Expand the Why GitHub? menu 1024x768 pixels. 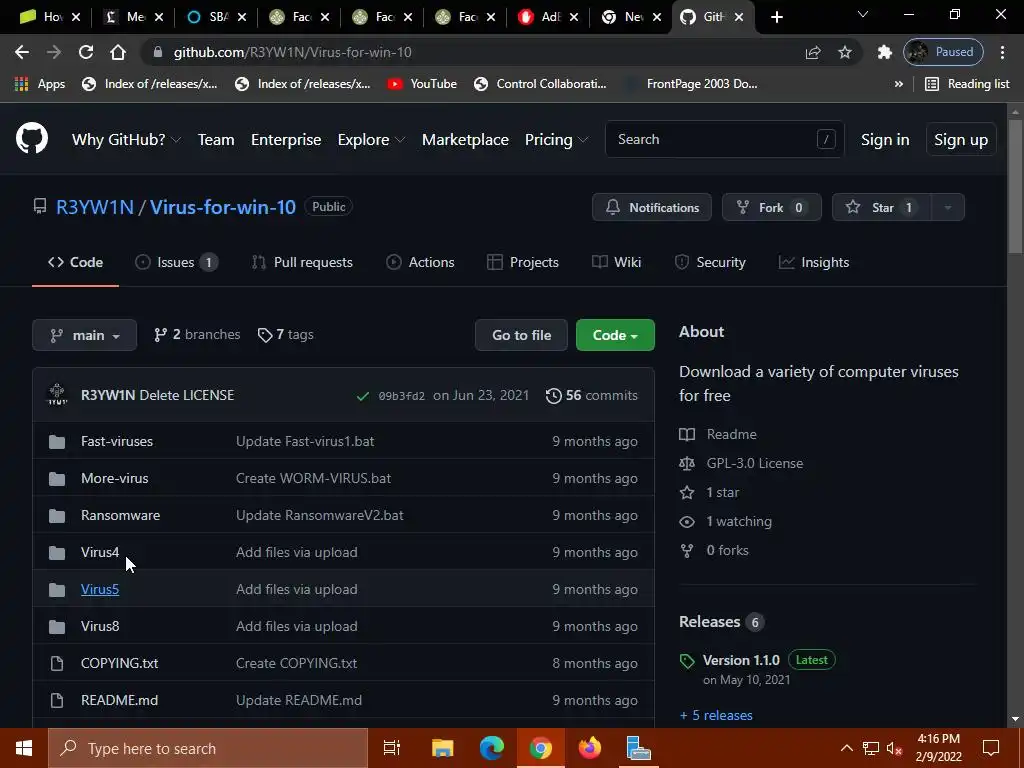coord(126,139)
